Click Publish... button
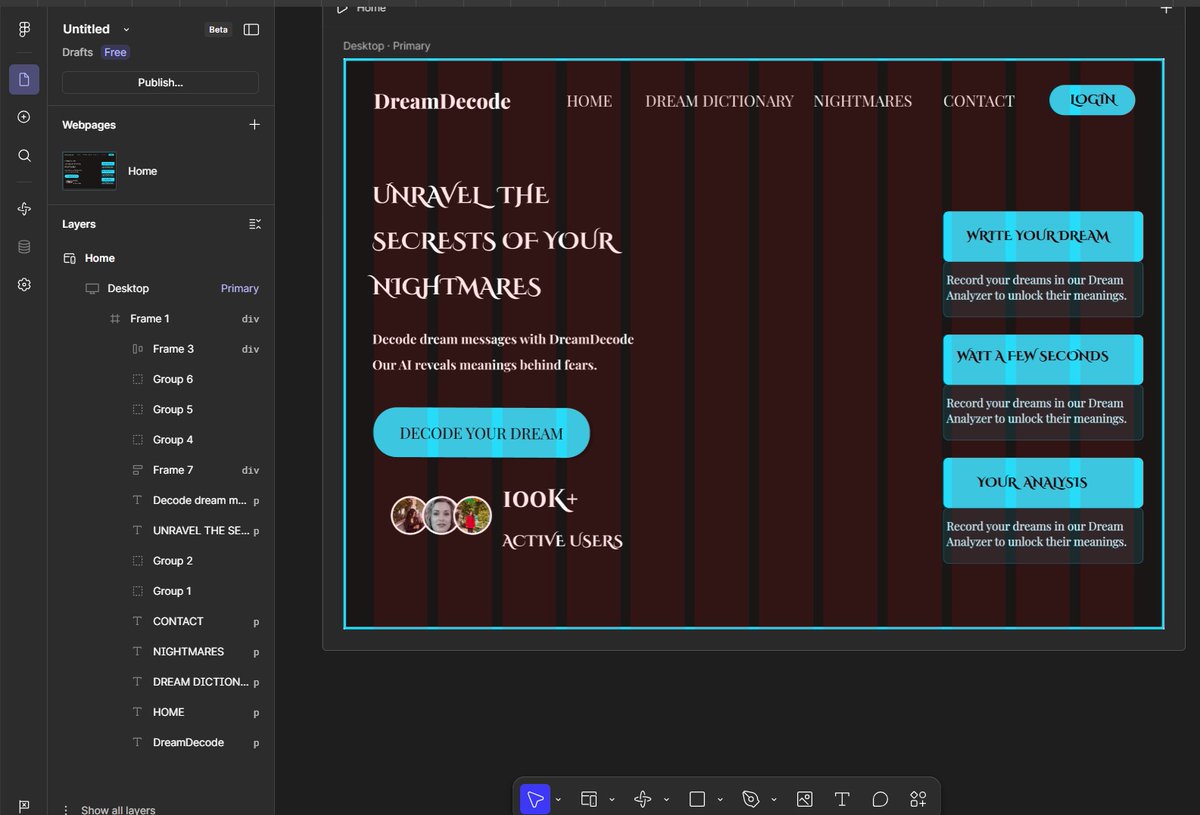 coord(160,82)
